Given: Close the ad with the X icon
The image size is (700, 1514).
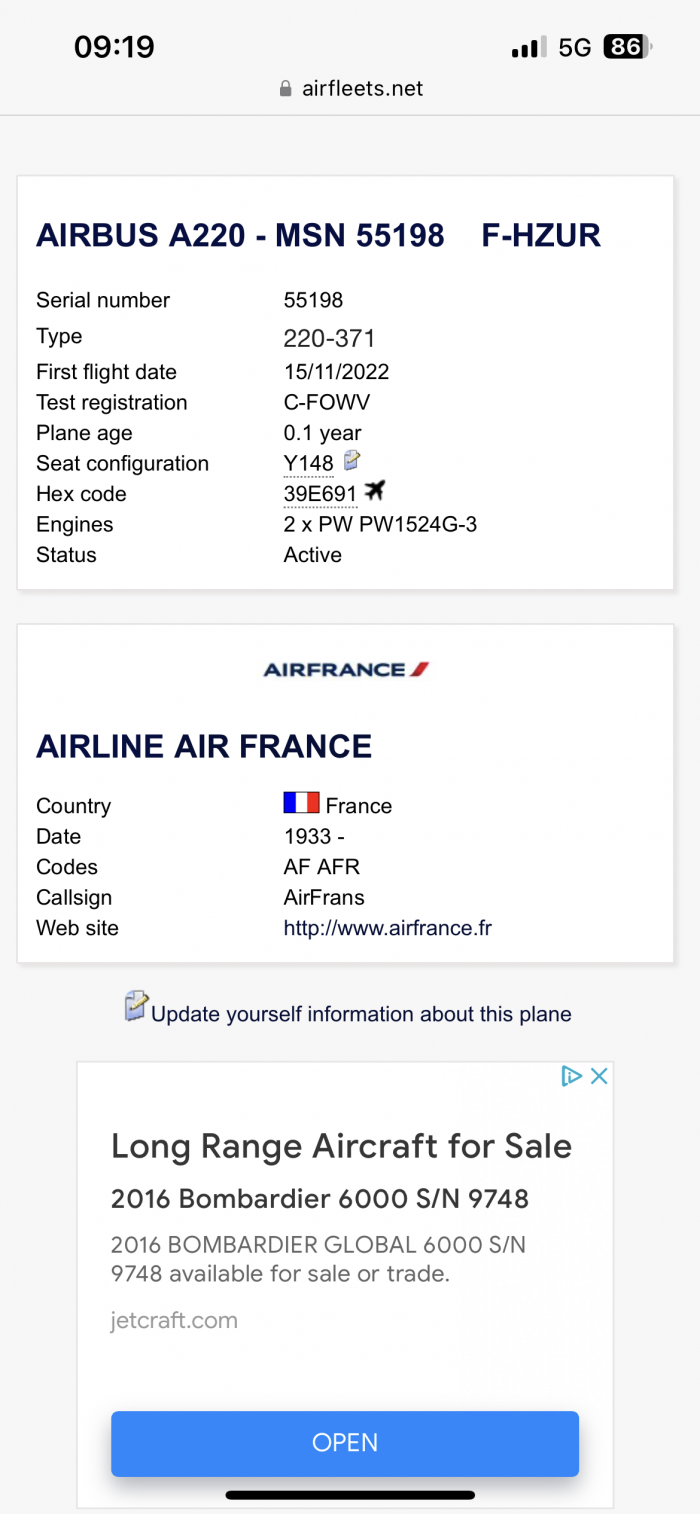Looking at the screenshot, I should click(x=599, y=1076).
